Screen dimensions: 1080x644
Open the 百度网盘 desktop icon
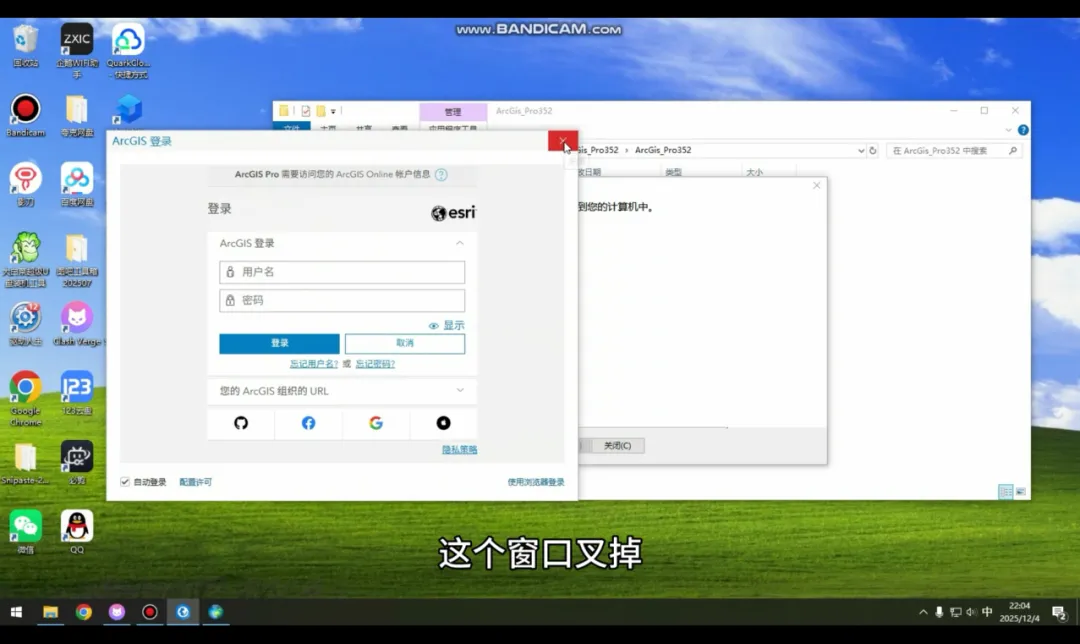[76, 185]
